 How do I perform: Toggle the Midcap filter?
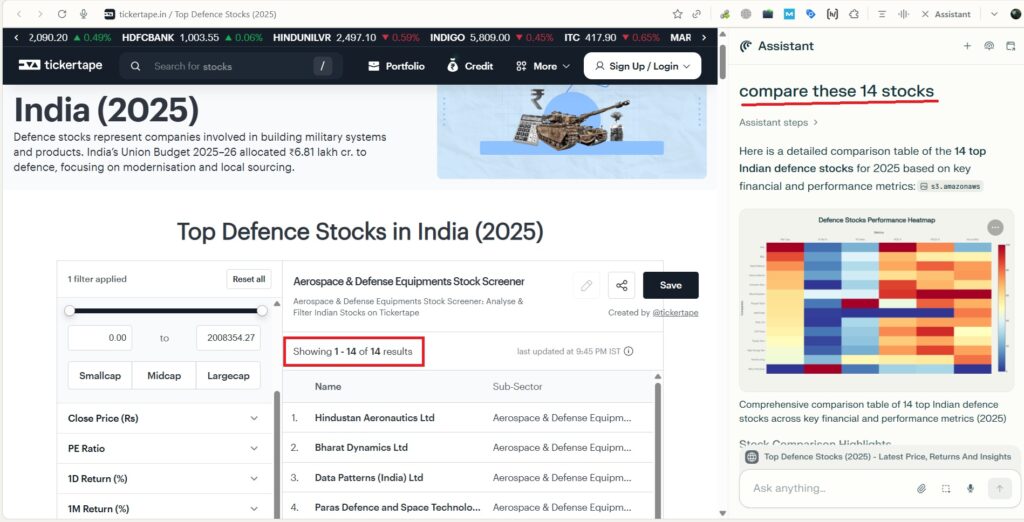pos(164,375)
